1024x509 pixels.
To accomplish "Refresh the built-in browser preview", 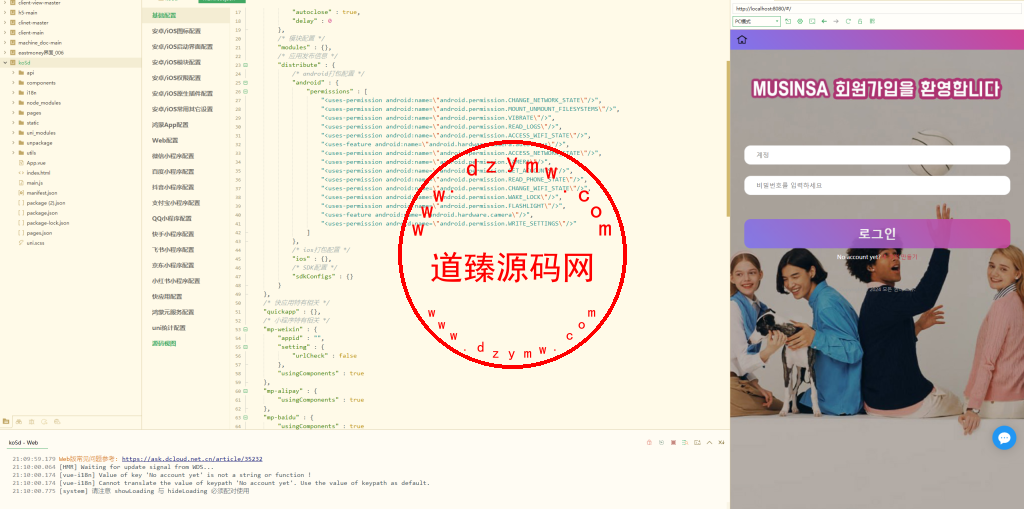I will [848, 22].
